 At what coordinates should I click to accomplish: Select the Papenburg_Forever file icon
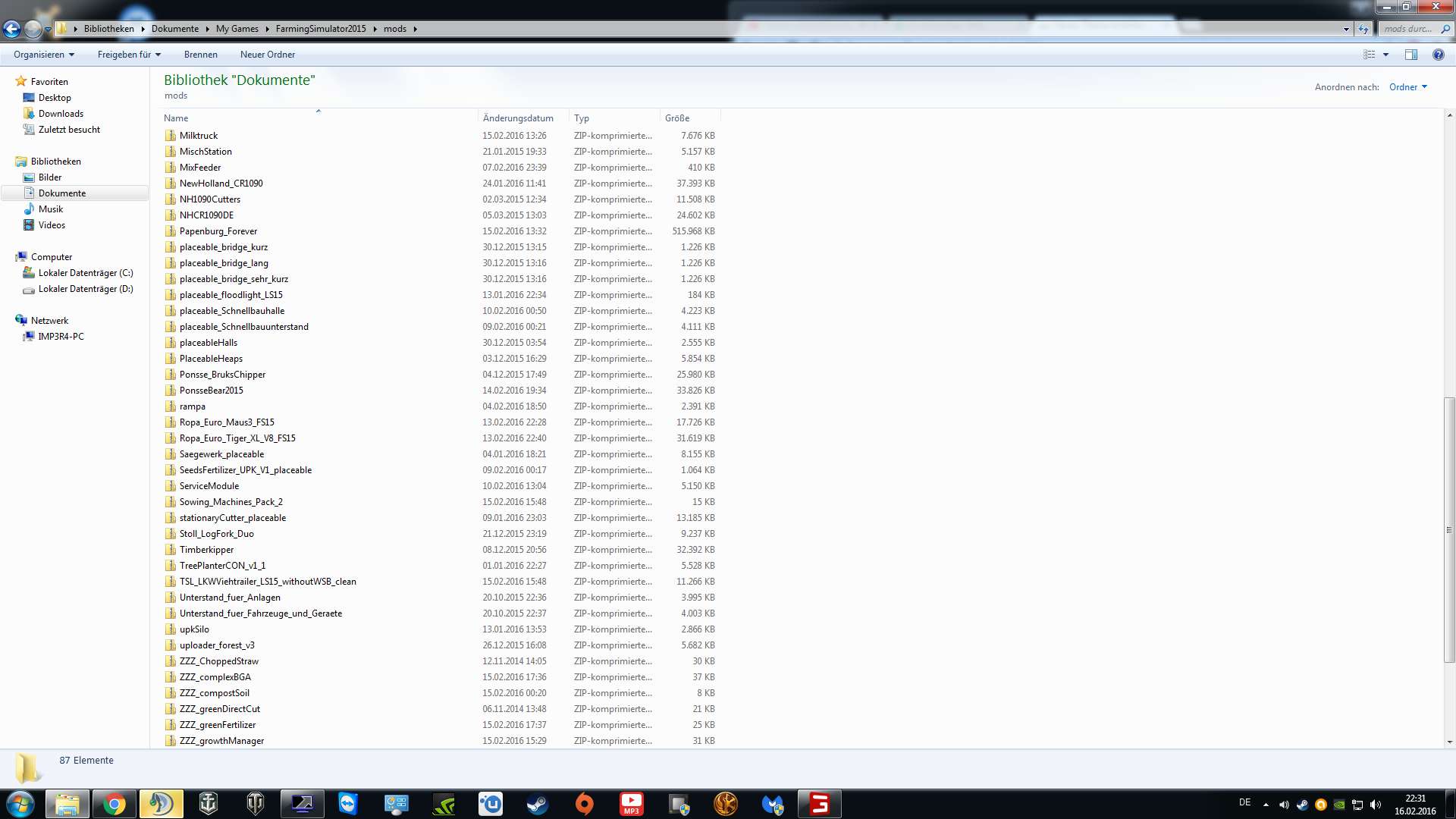pos(170,231)
